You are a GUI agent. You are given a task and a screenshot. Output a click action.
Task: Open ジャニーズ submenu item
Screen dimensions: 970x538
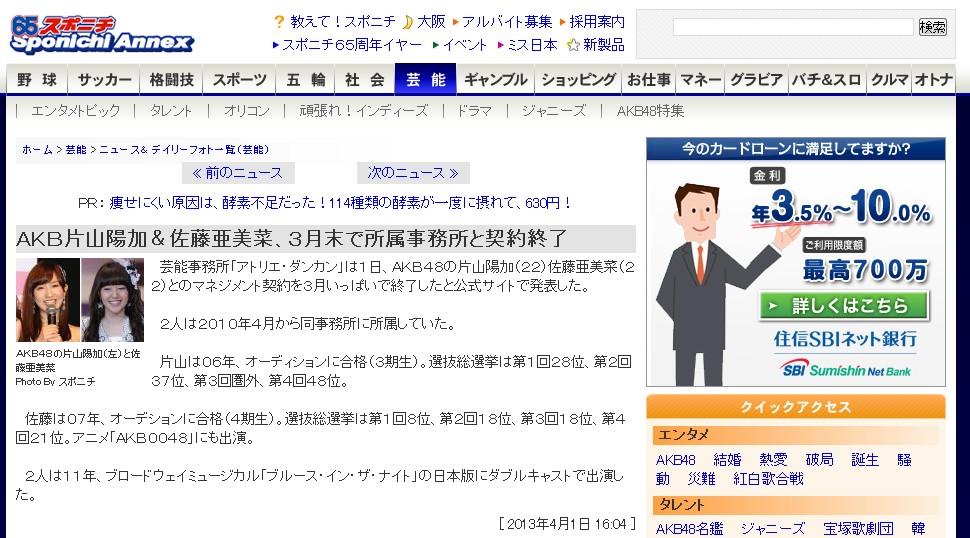554,111
